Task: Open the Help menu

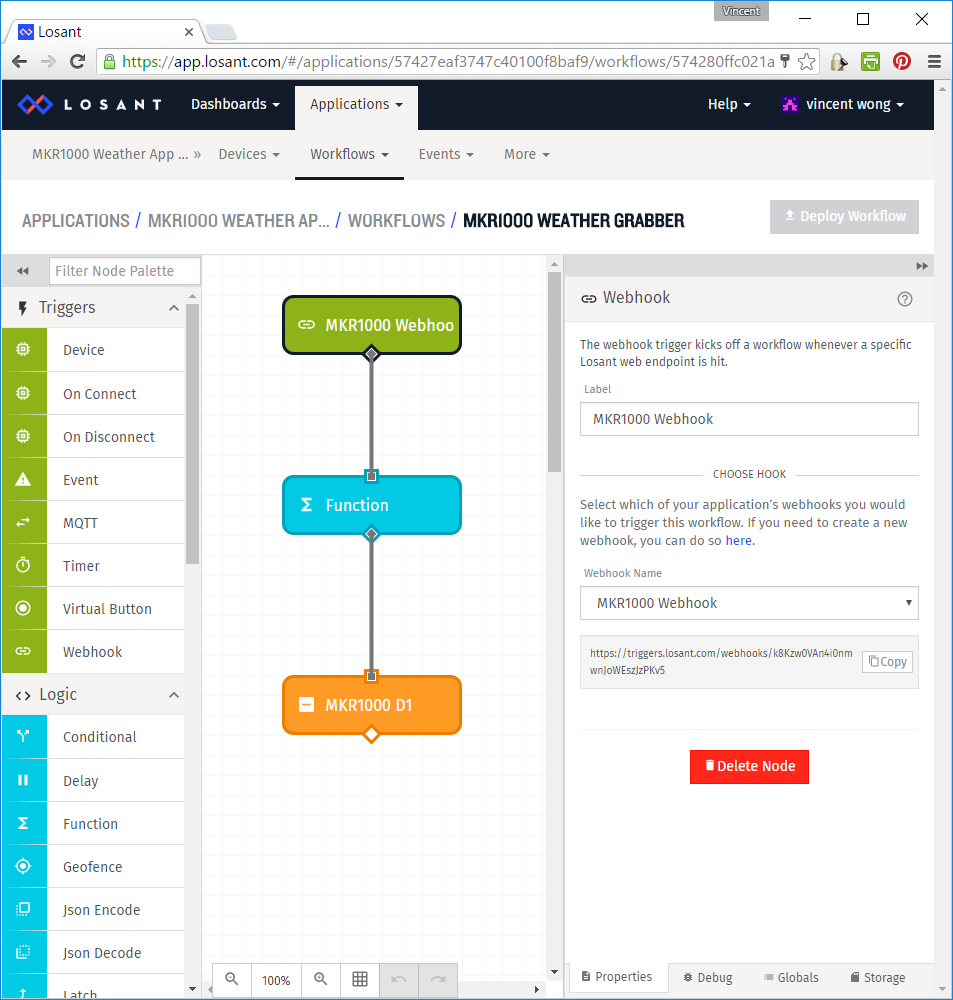Action: pos(729,104)
